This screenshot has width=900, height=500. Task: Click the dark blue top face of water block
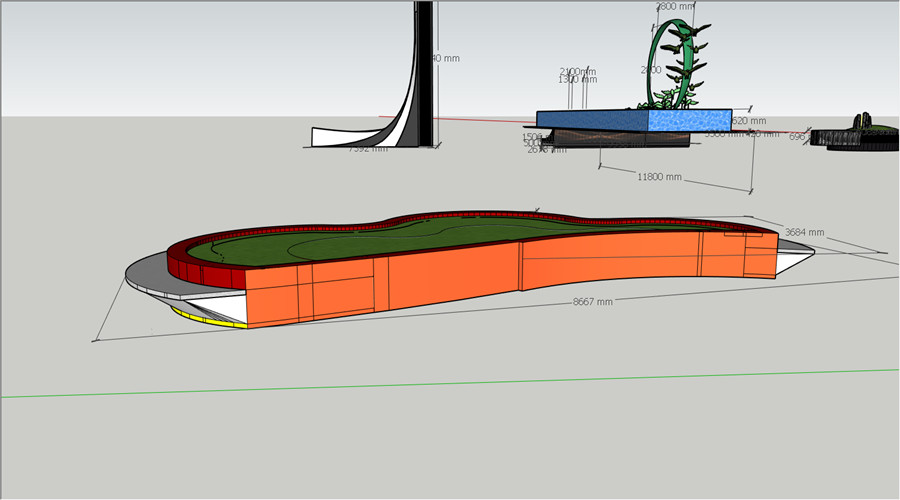[590, 119]
